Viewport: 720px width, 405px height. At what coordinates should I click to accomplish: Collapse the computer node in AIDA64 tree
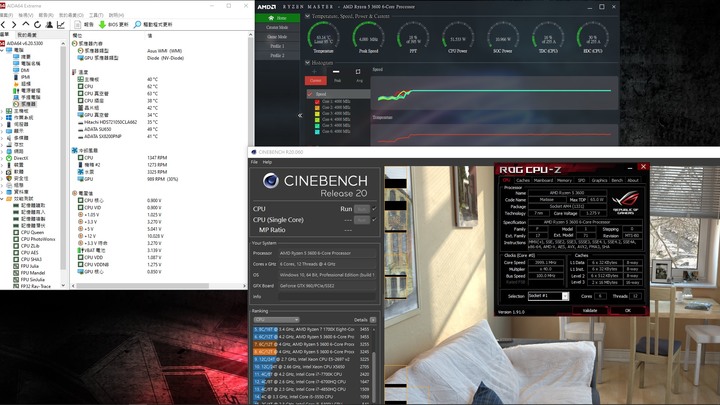2,50
